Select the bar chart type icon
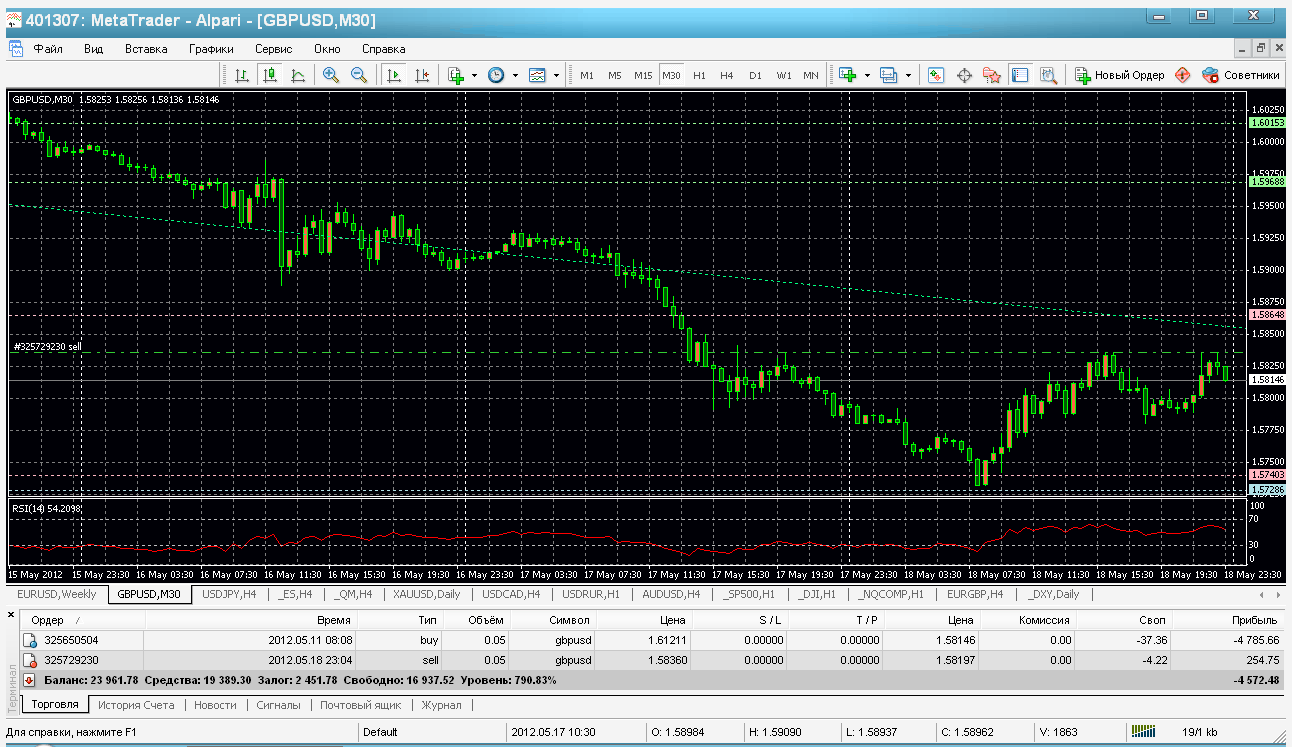This screenshot has width=1292, height=747. (242, 75)
